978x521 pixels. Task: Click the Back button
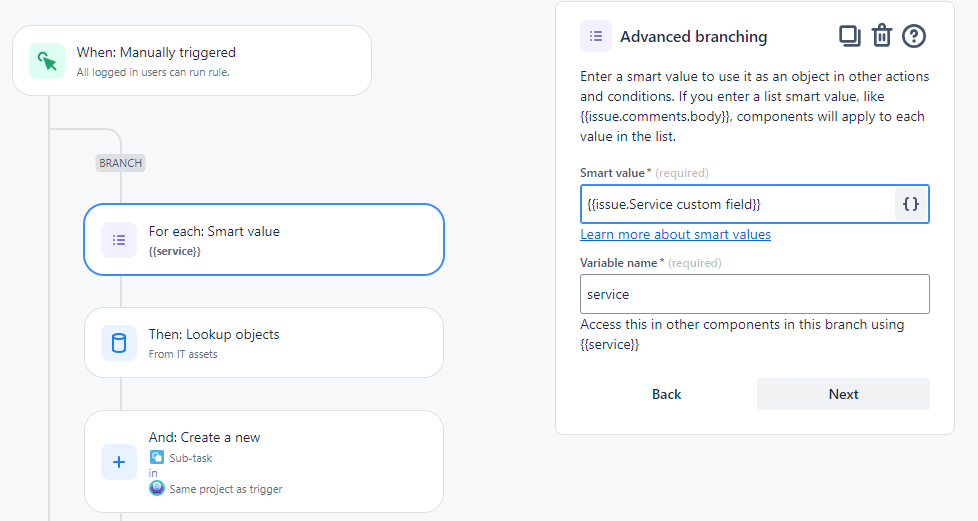(x=666, y=394)
